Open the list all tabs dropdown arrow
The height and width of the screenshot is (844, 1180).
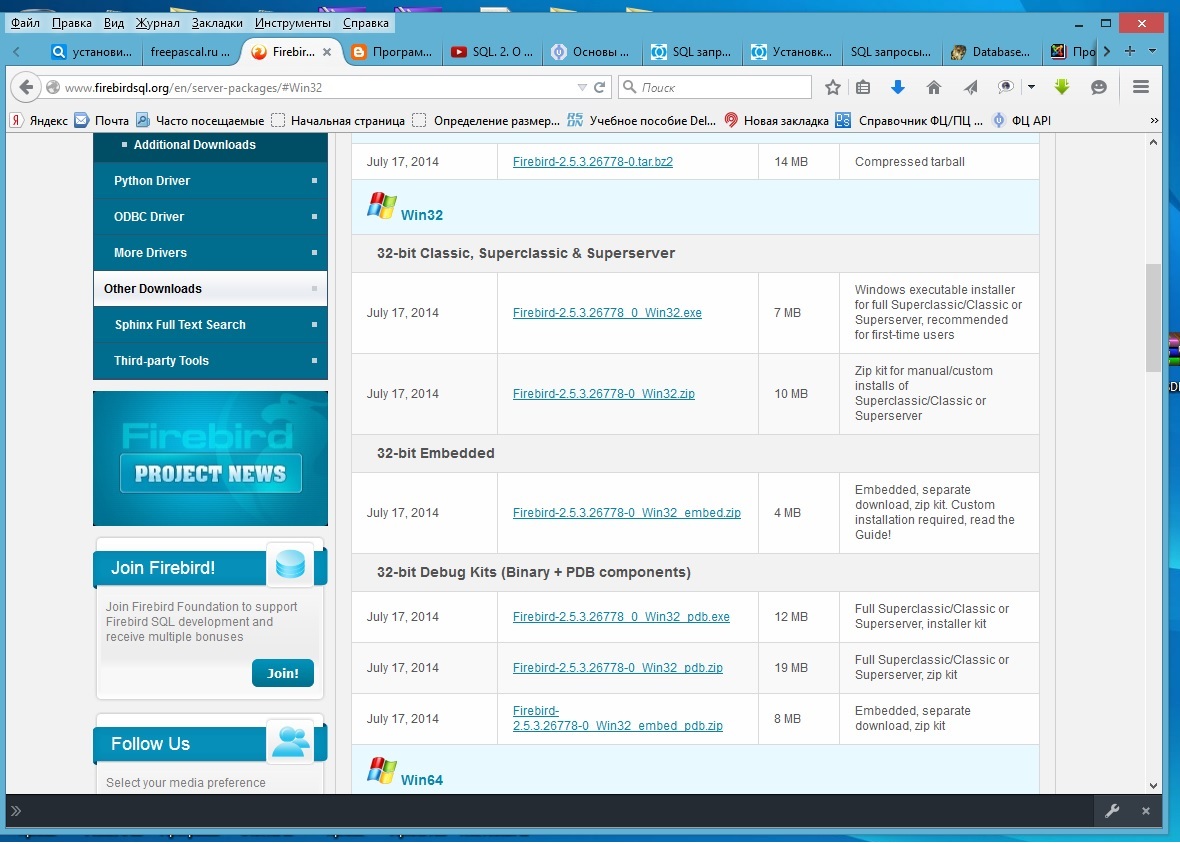coord(1152,51)
